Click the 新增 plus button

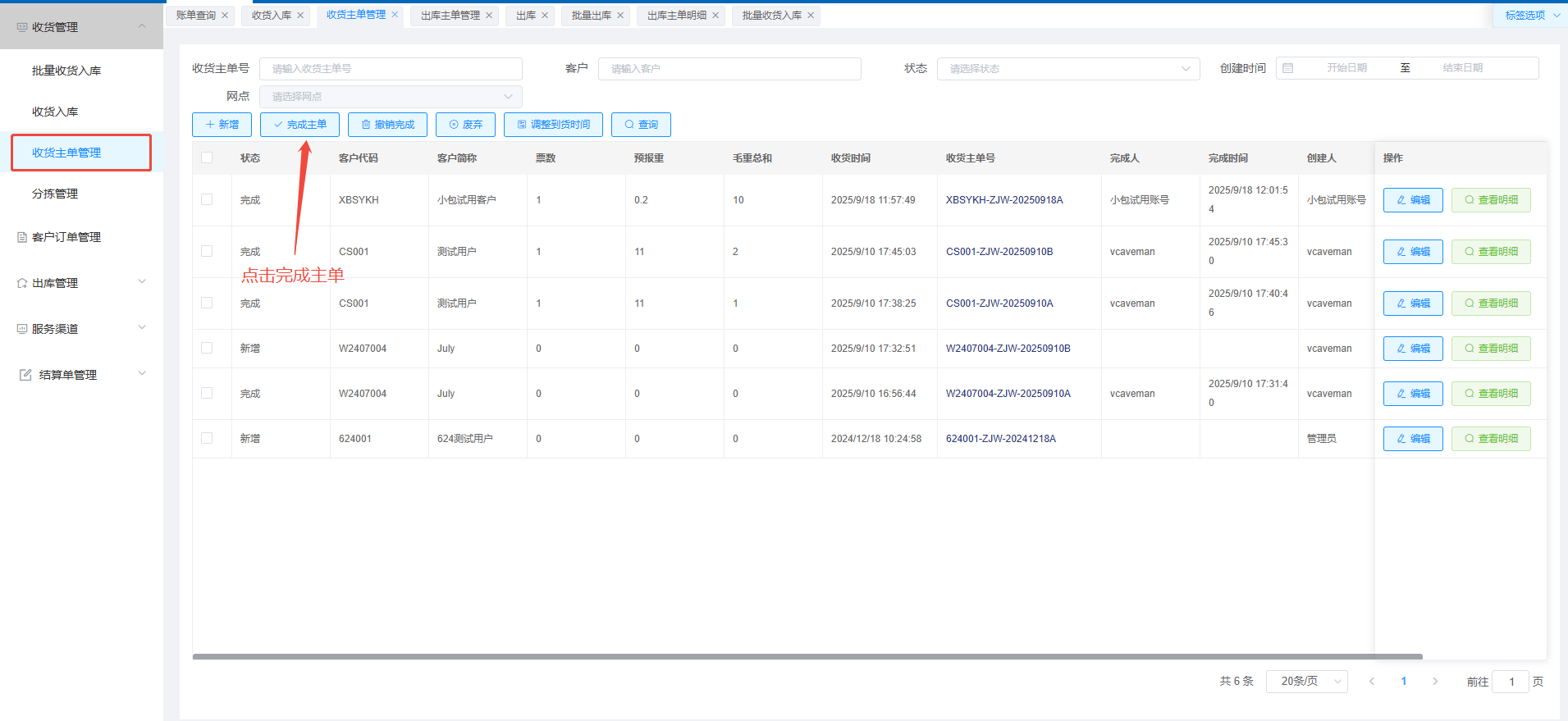(x=222, y=125)
